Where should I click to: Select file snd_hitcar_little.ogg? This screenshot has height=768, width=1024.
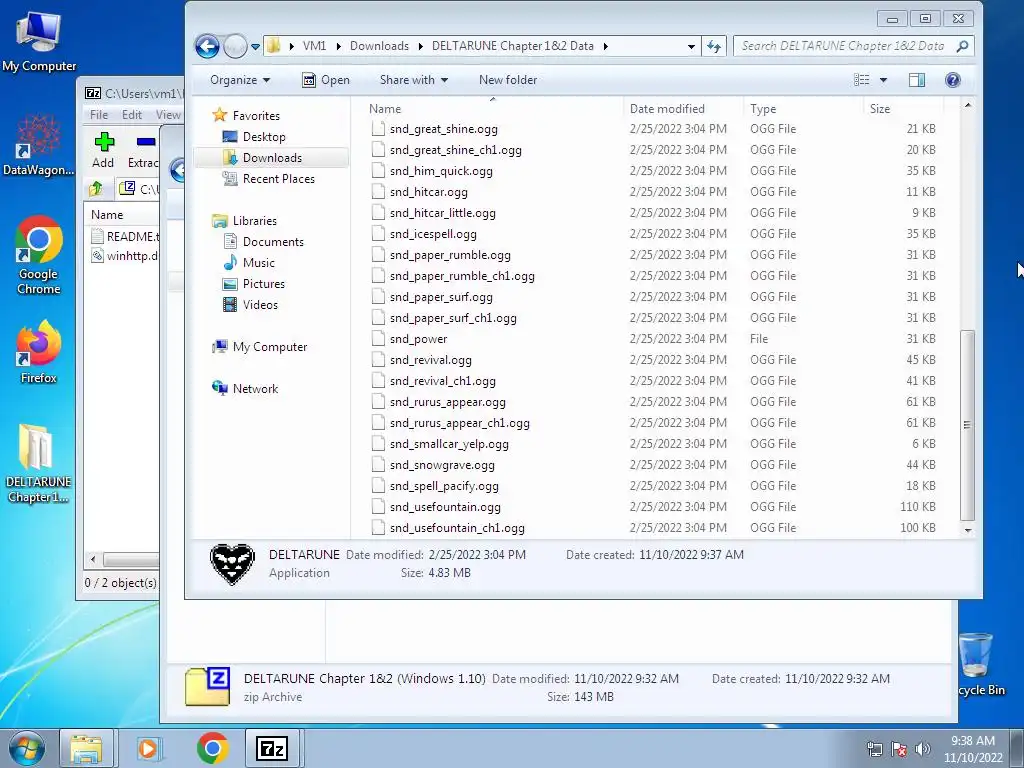(442, 213)
